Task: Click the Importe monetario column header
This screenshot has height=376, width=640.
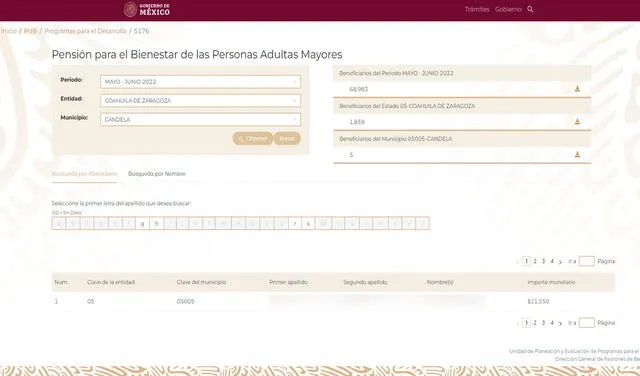Action: tap(551, 282)
